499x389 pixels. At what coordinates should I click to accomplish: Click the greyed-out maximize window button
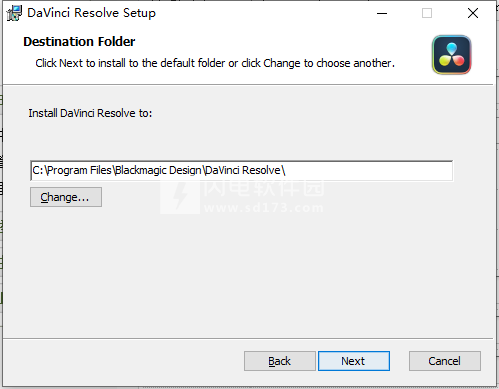pyautogui.click(x=427, y=13)
